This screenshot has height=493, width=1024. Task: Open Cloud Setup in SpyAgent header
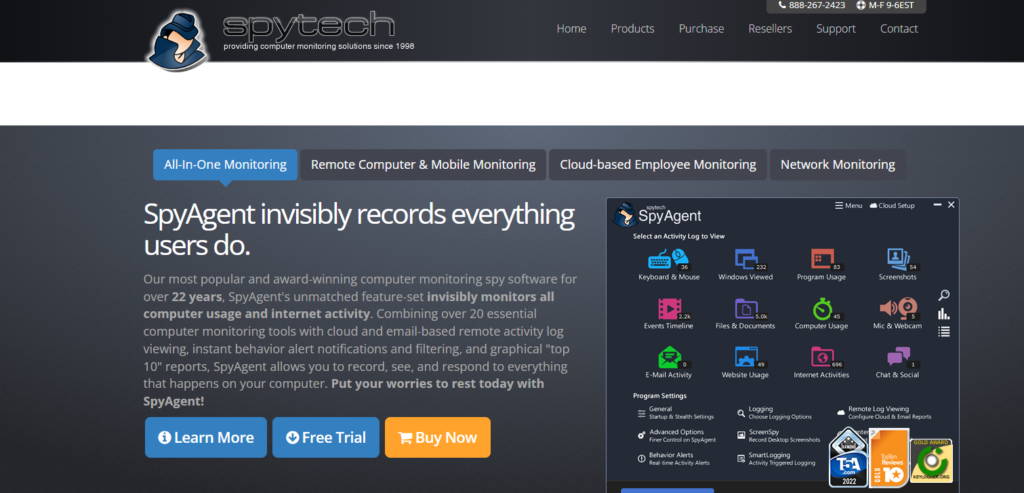pyautogui.click(x=892, y=205)
